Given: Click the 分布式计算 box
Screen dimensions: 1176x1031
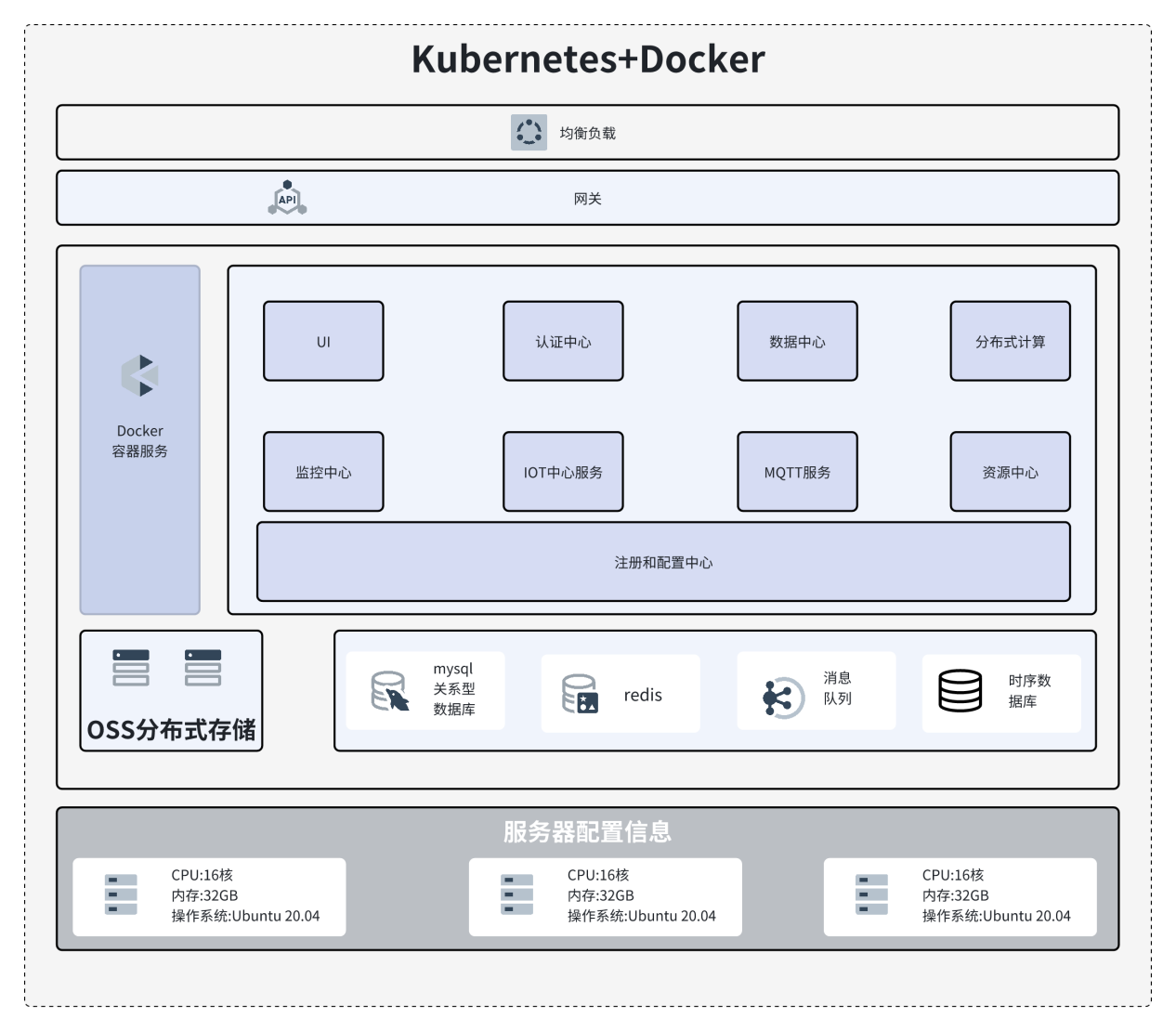Looking at the screenshot, I should (x=1010, y=341).
